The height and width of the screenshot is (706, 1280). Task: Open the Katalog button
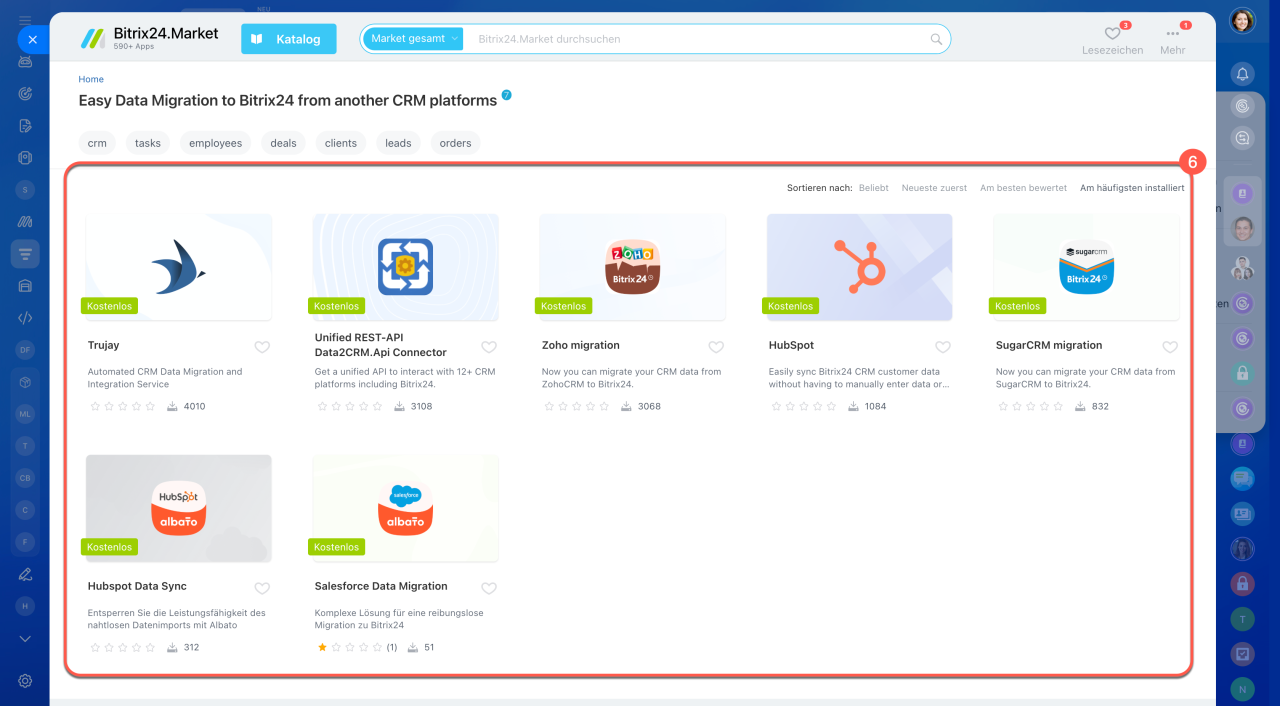289,39
